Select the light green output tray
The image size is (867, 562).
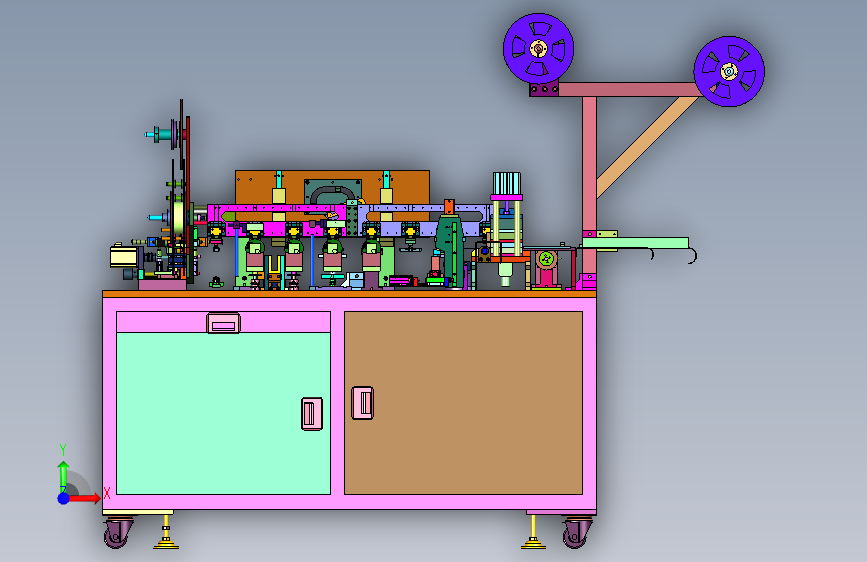pyautogui.click(x=635, y=243)
